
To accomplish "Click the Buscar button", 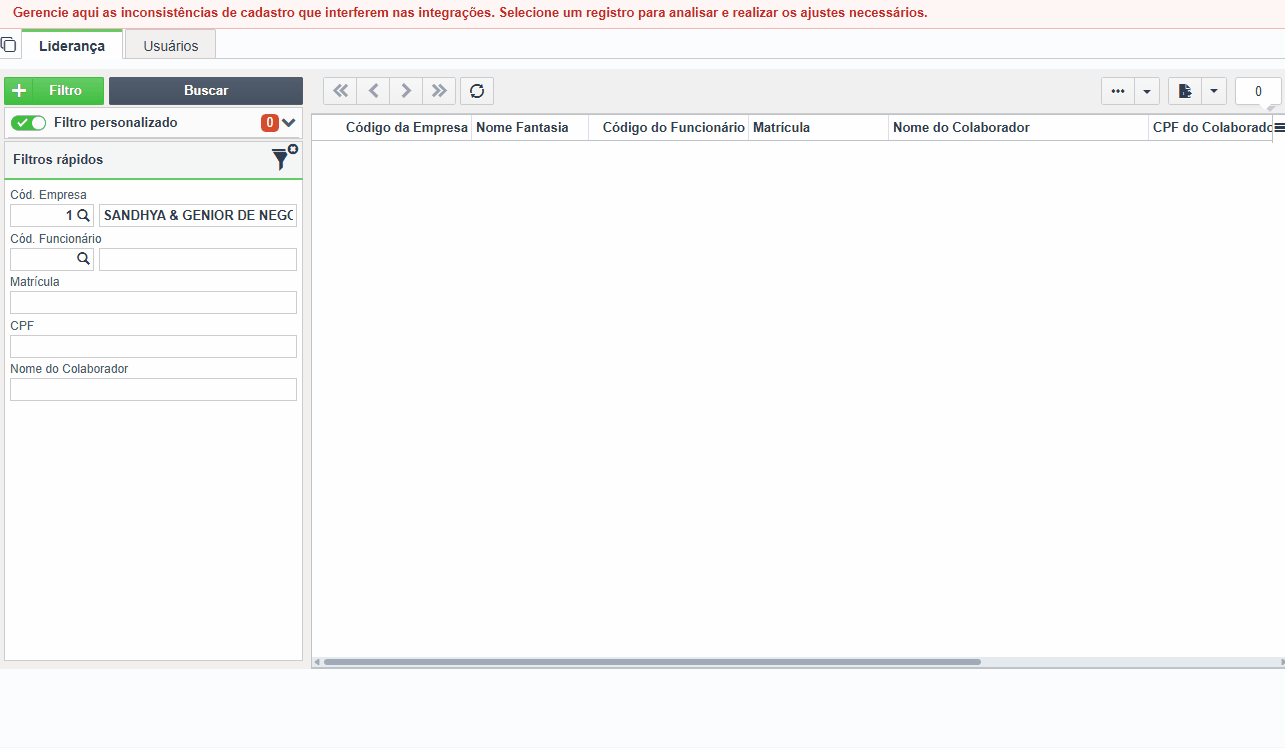I will click(x=206, y=91).
